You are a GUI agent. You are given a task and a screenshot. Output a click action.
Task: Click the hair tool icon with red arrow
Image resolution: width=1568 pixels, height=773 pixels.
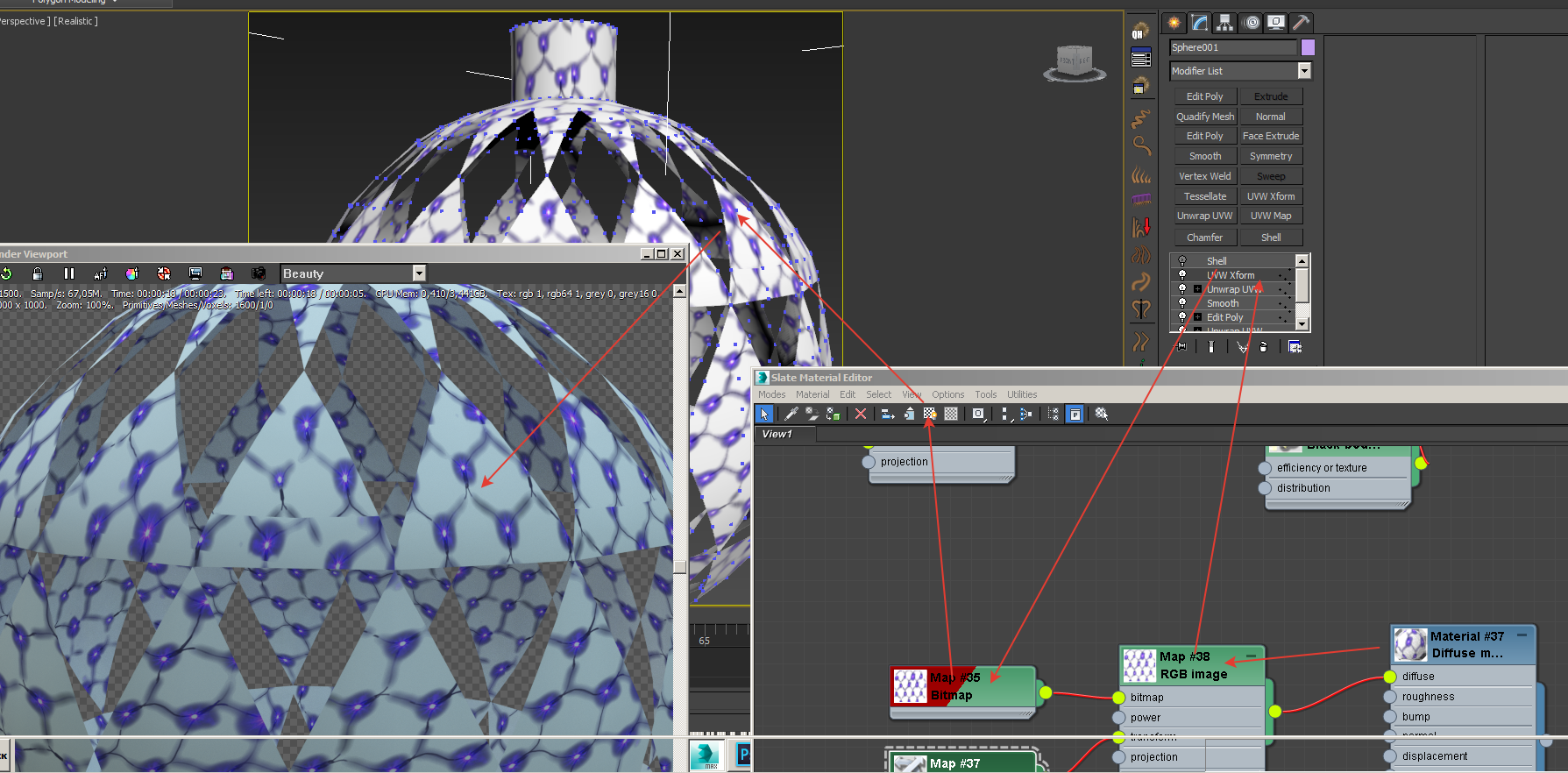coord(1140,228)
